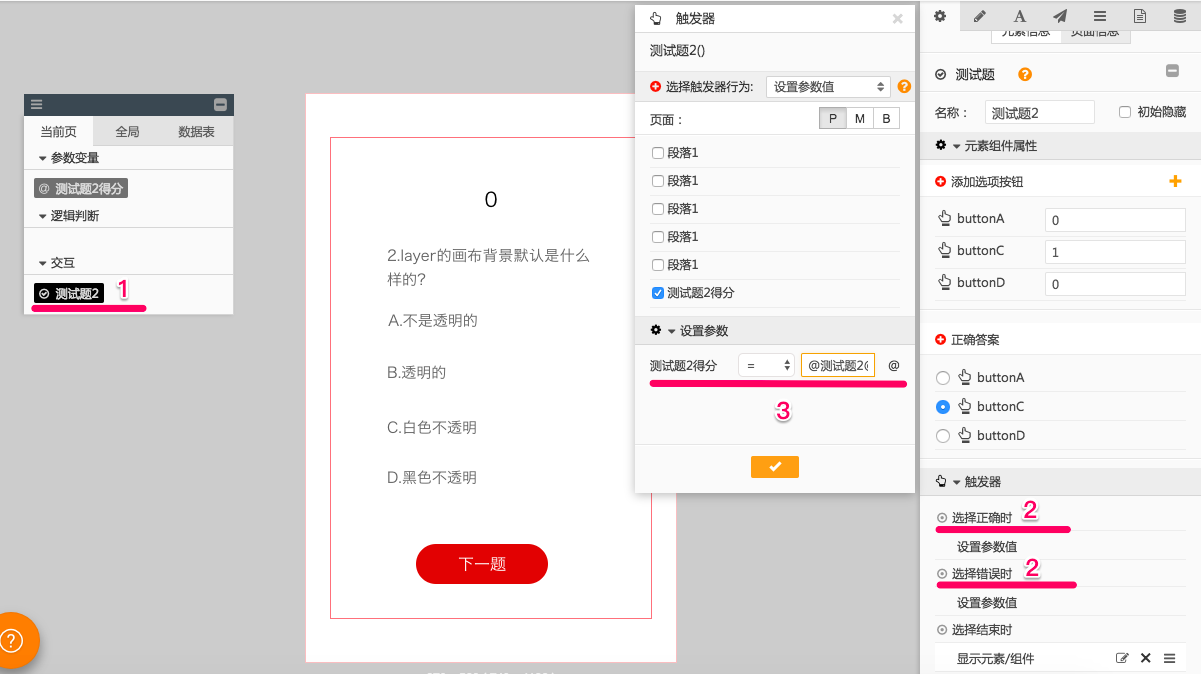This screenshot has width=1201, height=674.
Task: Click the 名称 input field containing 测试题2
Action: coord(1039,112)
